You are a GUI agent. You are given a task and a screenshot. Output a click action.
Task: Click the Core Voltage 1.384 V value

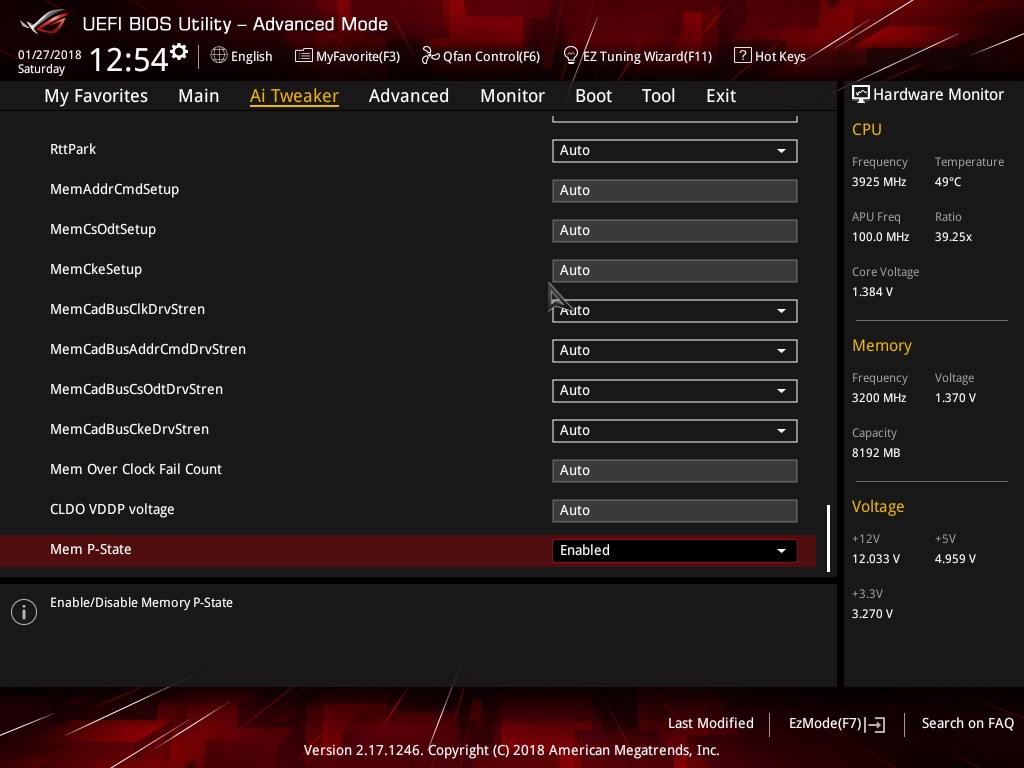(x=872, y=292)
